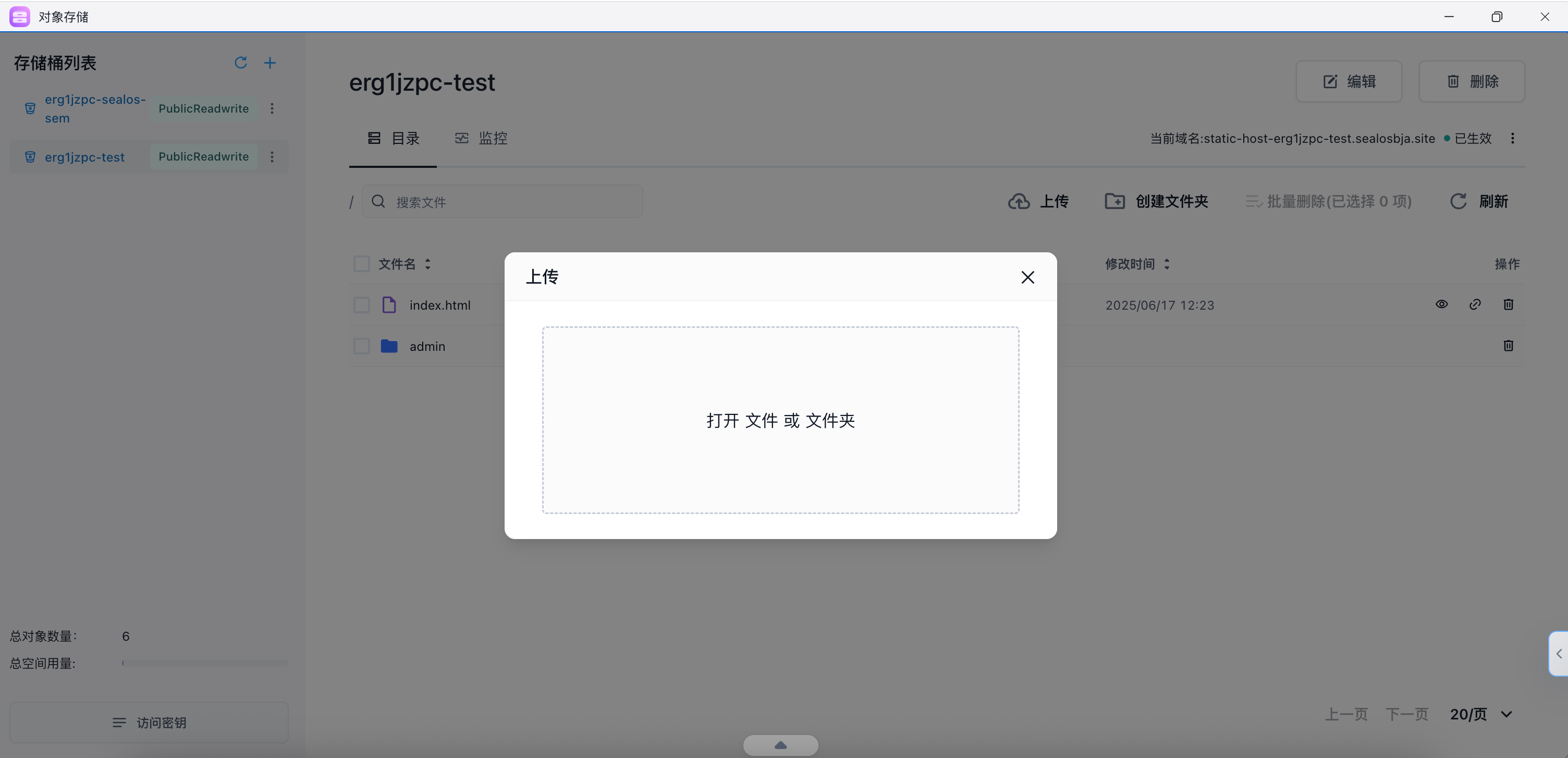Click the 编辑 button
This screenshot has height=758, width=1568.
tap(1349, 81)
